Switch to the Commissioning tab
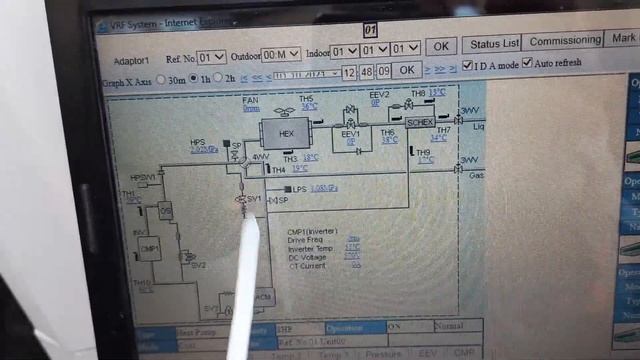The image size is (640, 360). click(565, 41)
